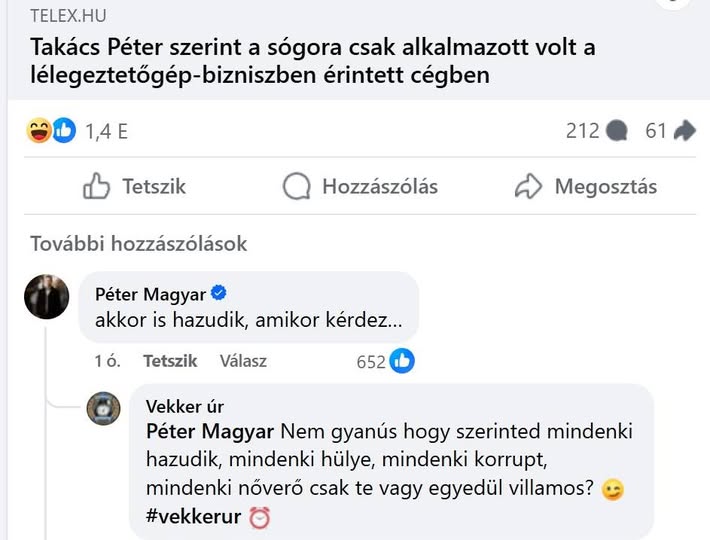Reply to Péter Magyar's comment with Válasz

pos(243,361)
